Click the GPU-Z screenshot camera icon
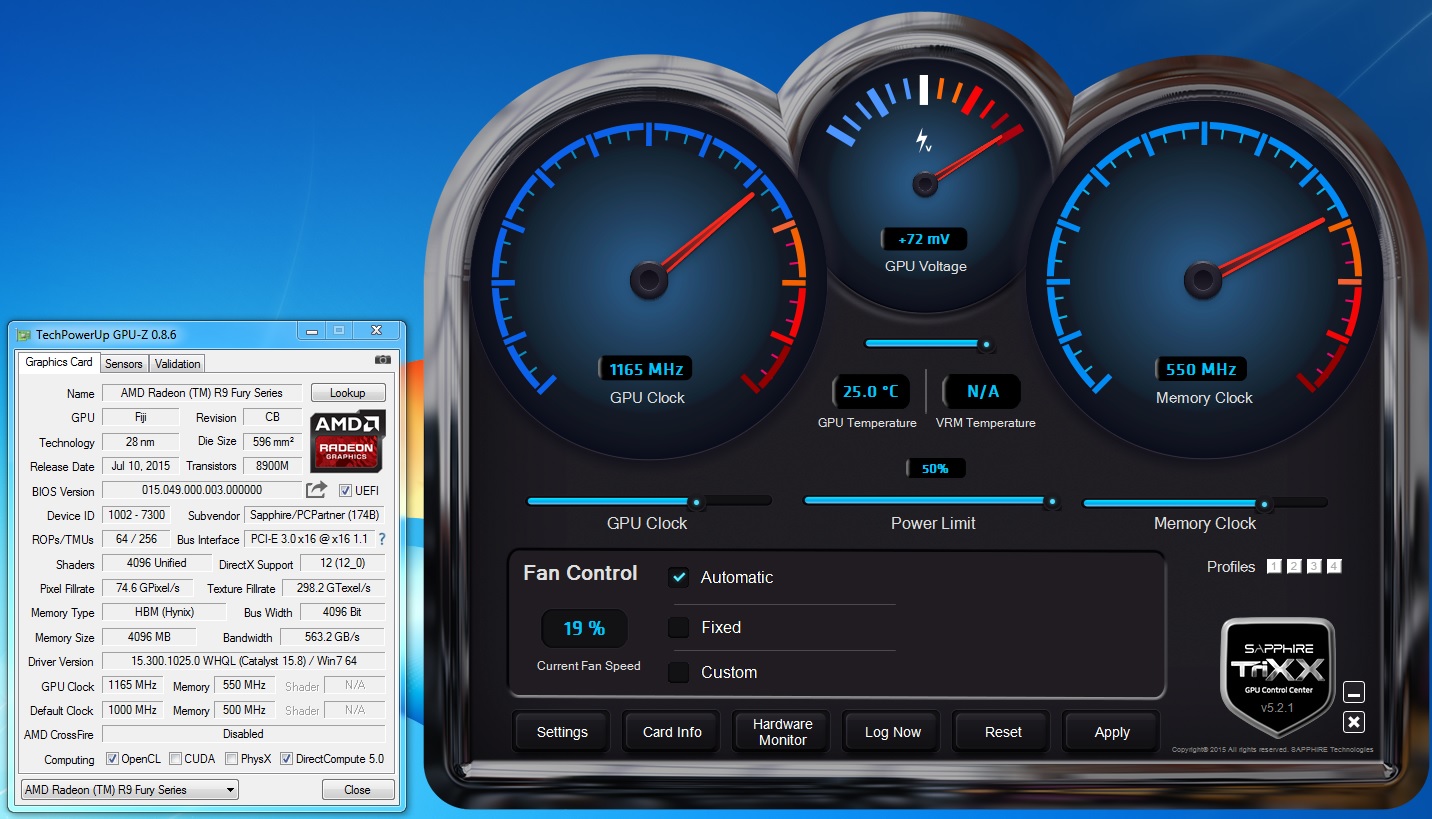 point(383,360)
